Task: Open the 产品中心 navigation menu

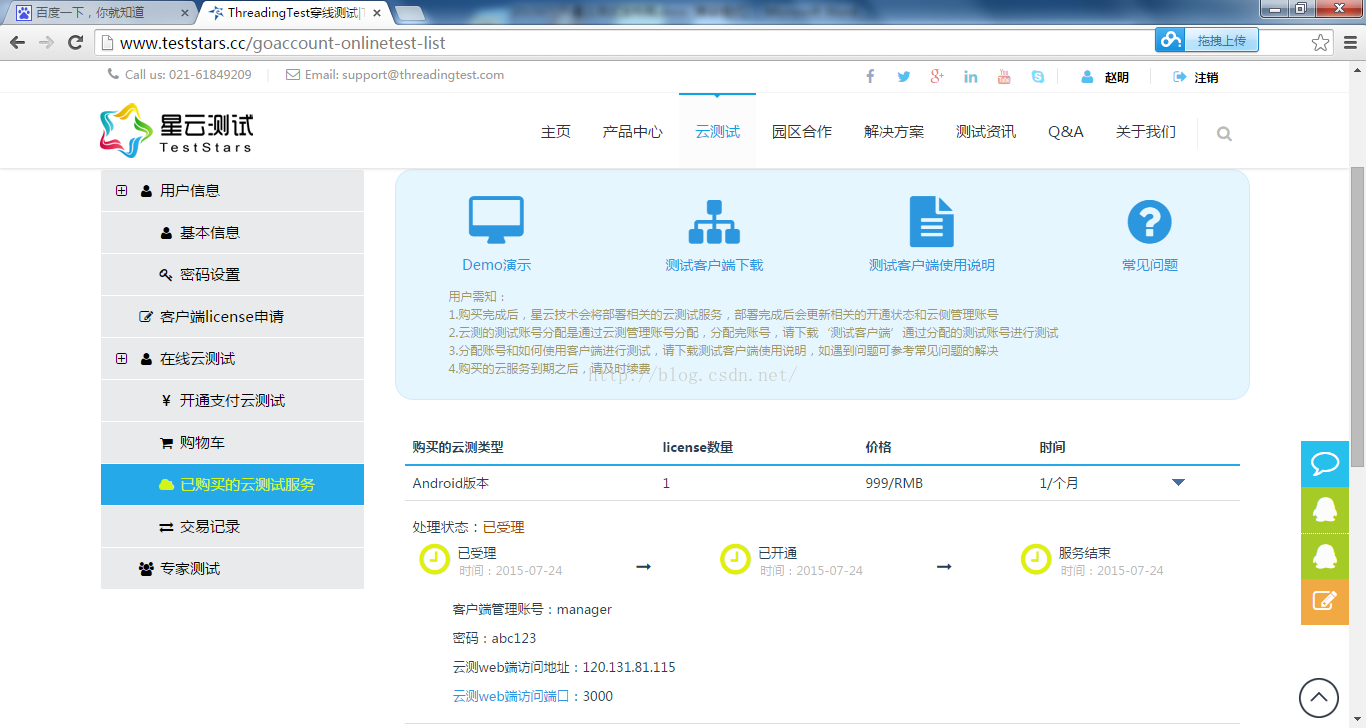Action: 632,132
